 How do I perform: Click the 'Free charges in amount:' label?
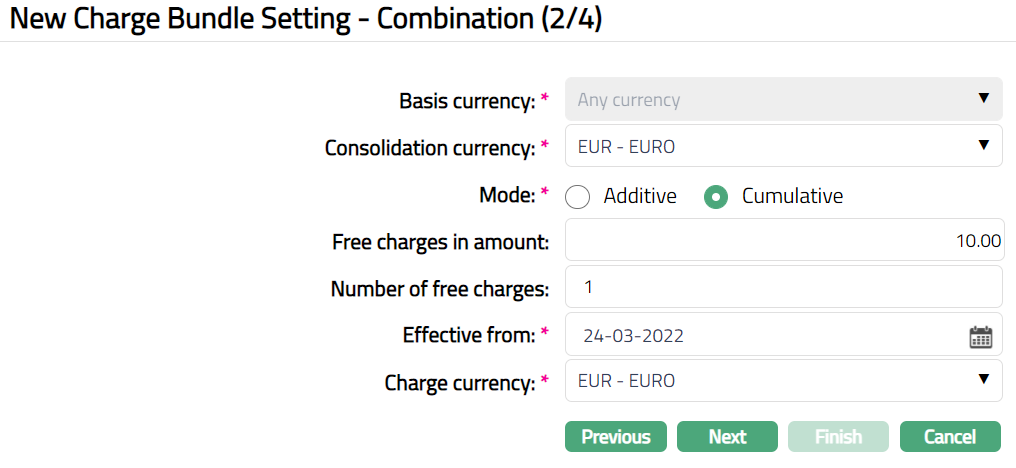click(x=440, y=241)
